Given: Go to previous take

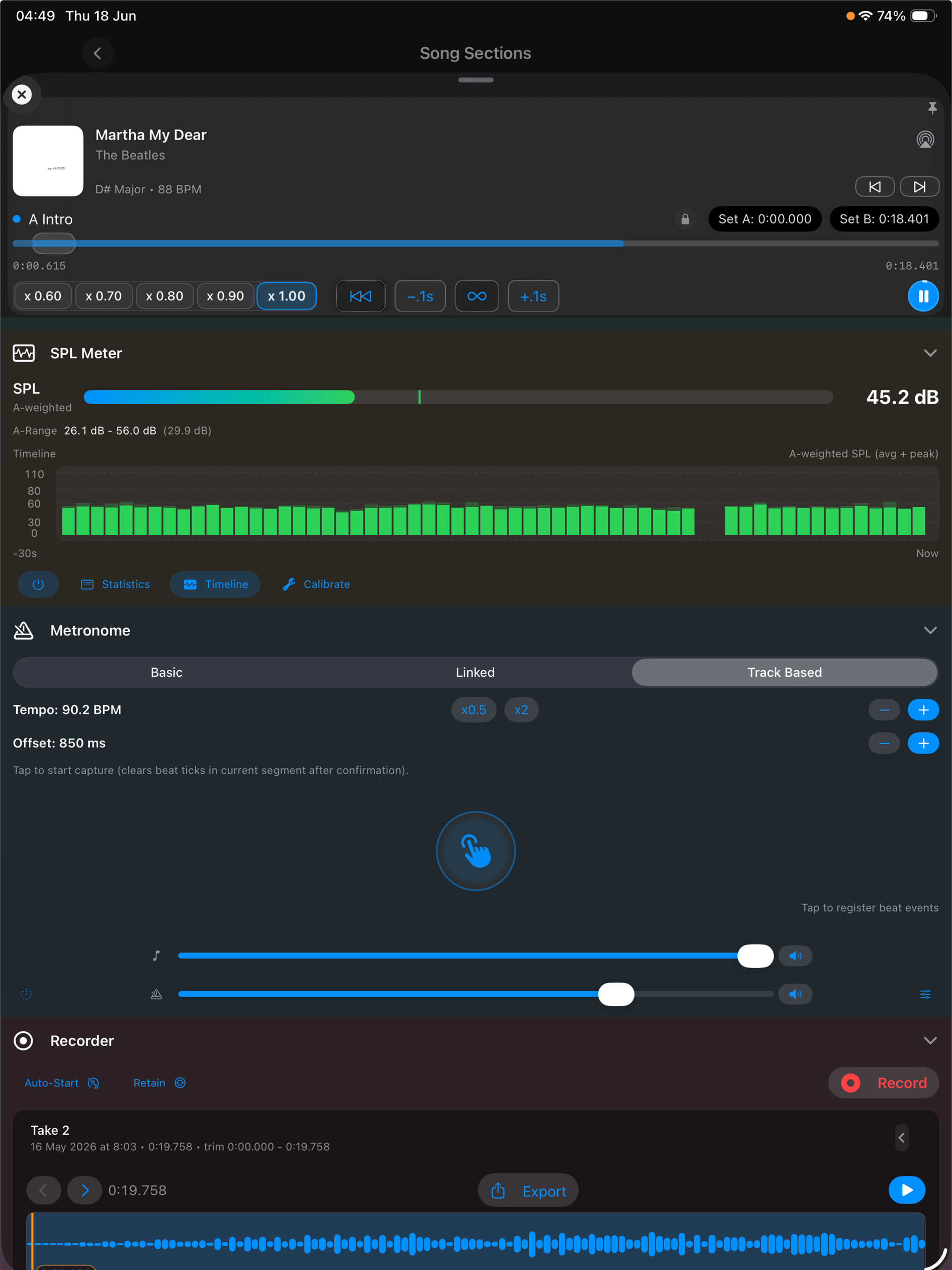Looking at the screenshot, I should point(44,1190).
